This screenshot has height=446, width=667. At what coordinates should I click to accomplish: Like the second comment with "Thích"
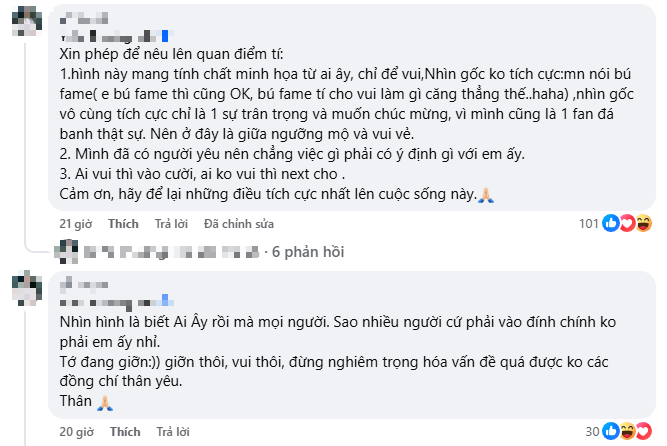click(123, 432)
